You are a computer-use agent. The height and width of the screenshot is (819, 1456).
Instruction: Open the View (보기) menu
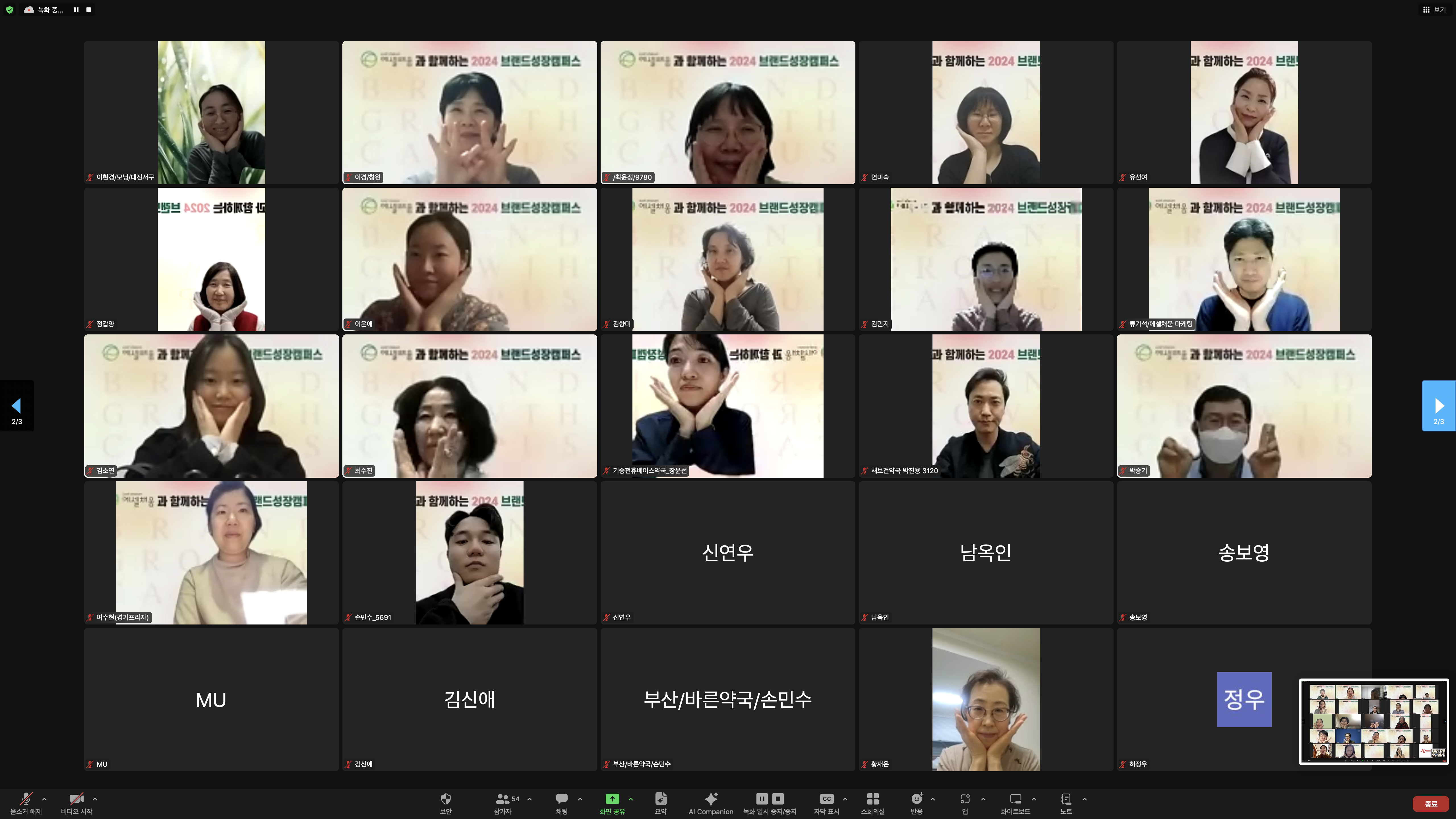click(1434, 10)
